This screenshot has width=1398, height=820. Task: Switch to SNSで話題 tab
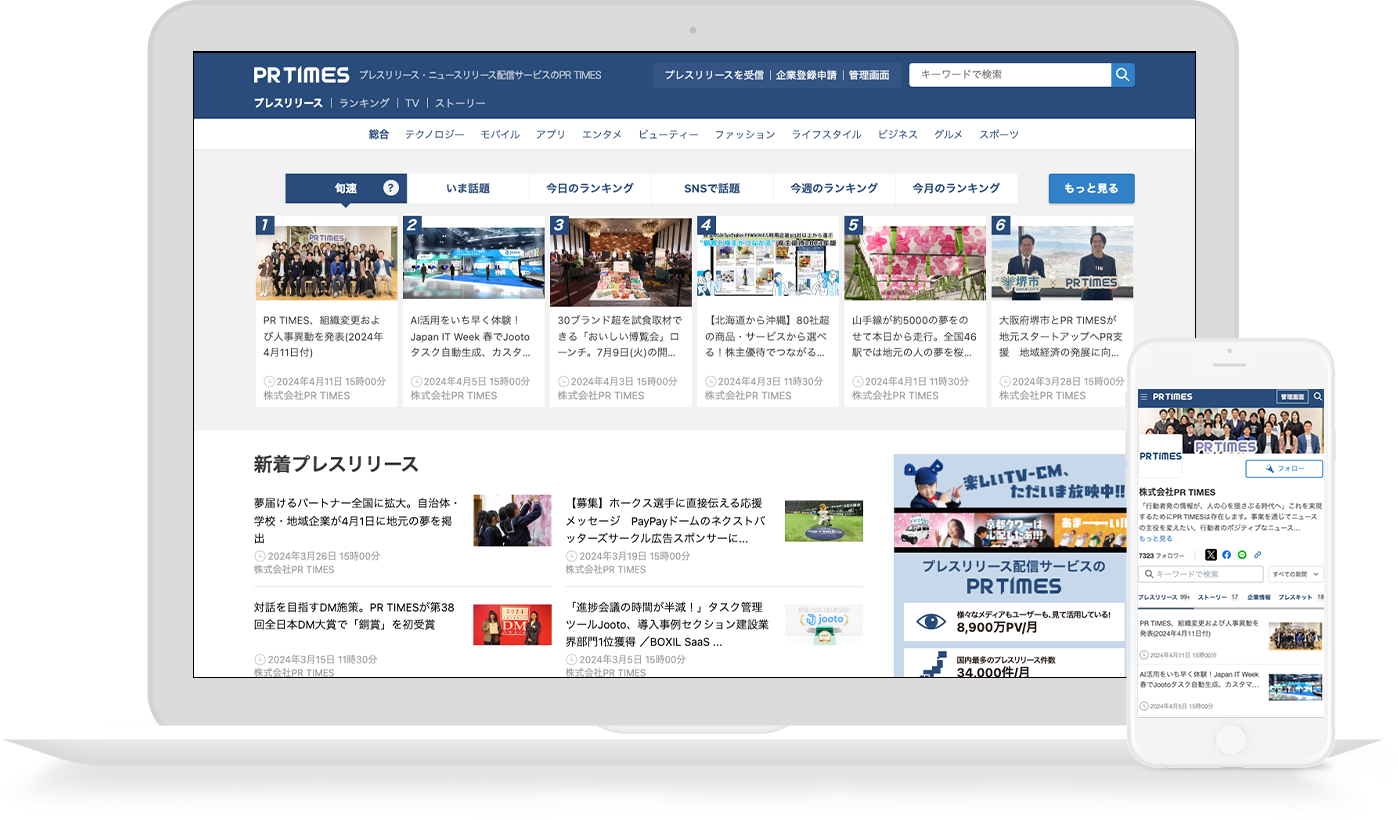tap(712, 188)
